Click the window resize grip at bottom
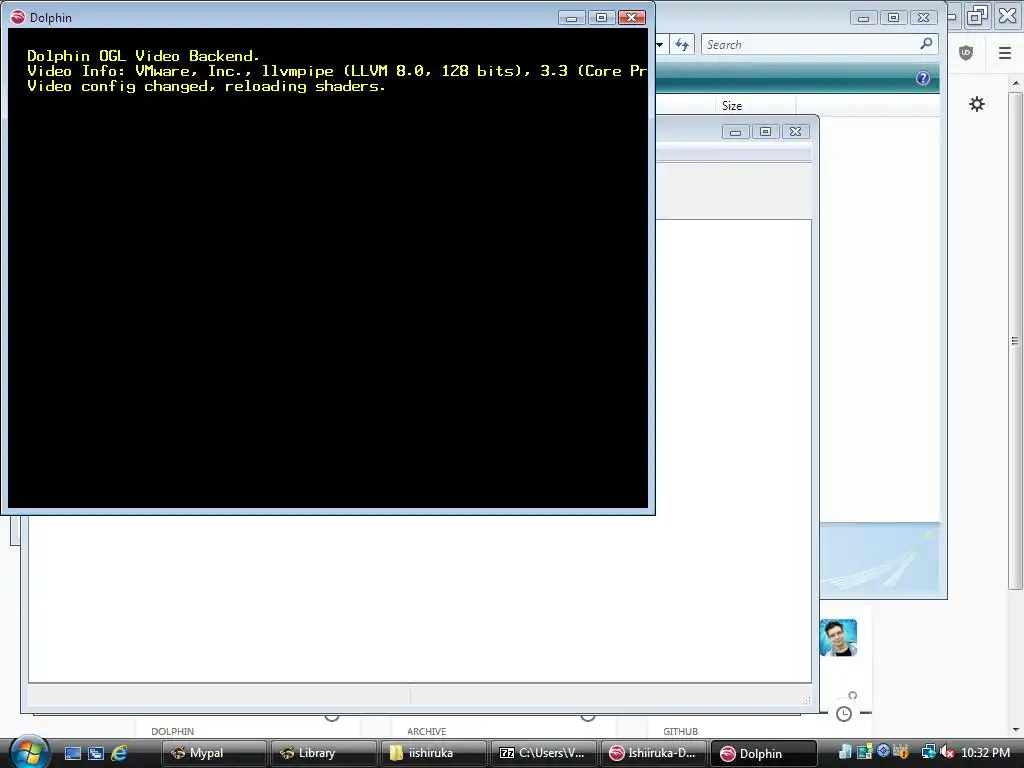 (806, 699)
